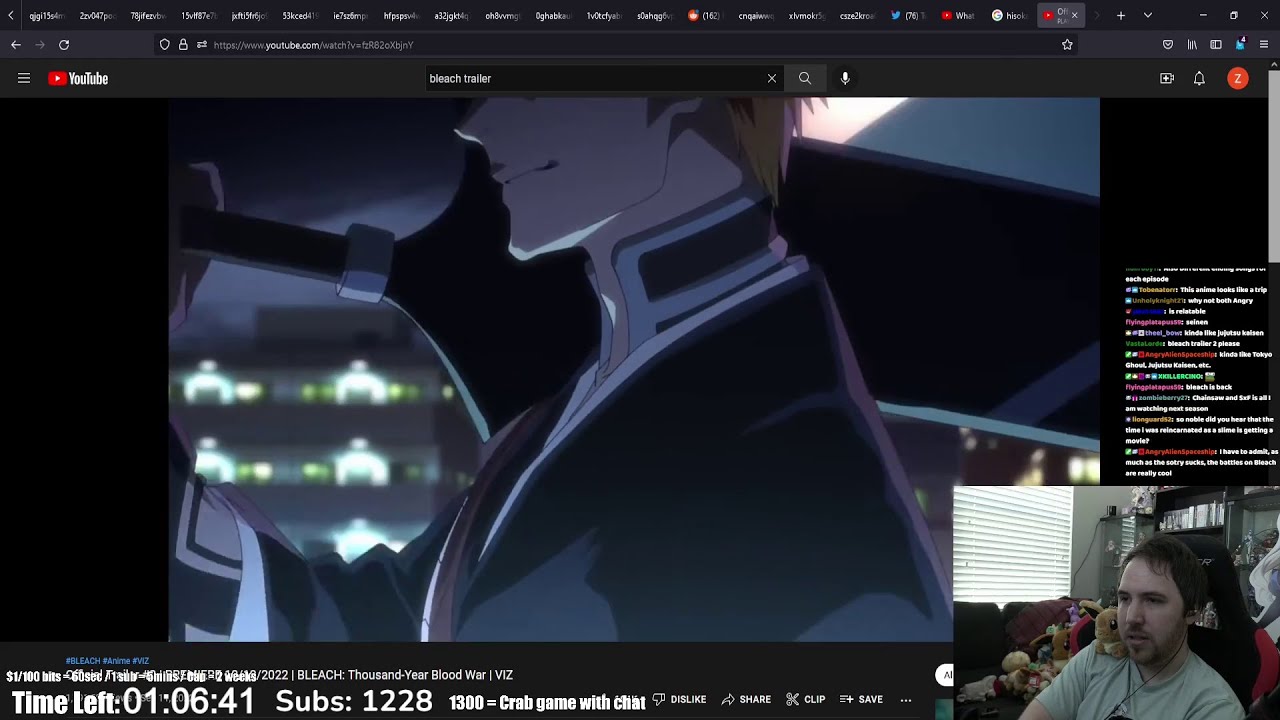Toggle the browser sidebar icon

(1216, 45)
